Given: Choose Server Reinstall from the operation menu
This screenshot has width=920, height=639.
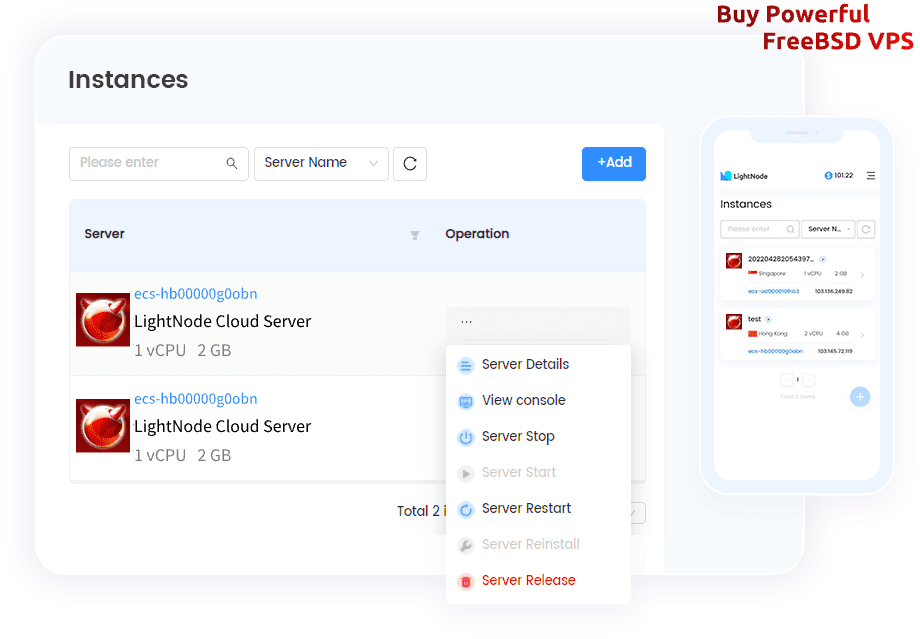Looking at the screenshot, I should [530, 544].
